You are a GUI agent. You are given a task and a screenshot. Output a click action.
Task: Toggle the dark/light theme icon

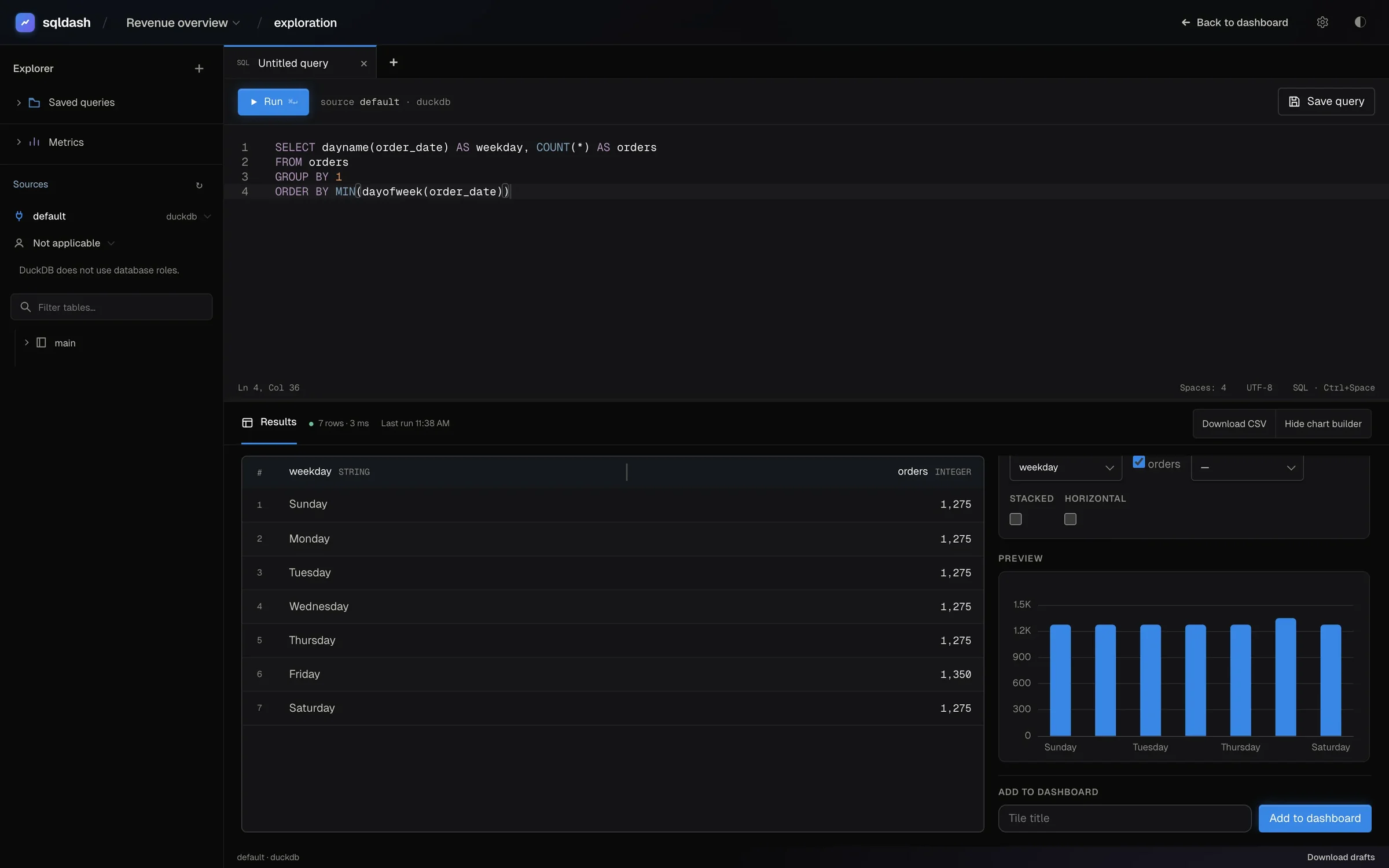point(1360,23)
